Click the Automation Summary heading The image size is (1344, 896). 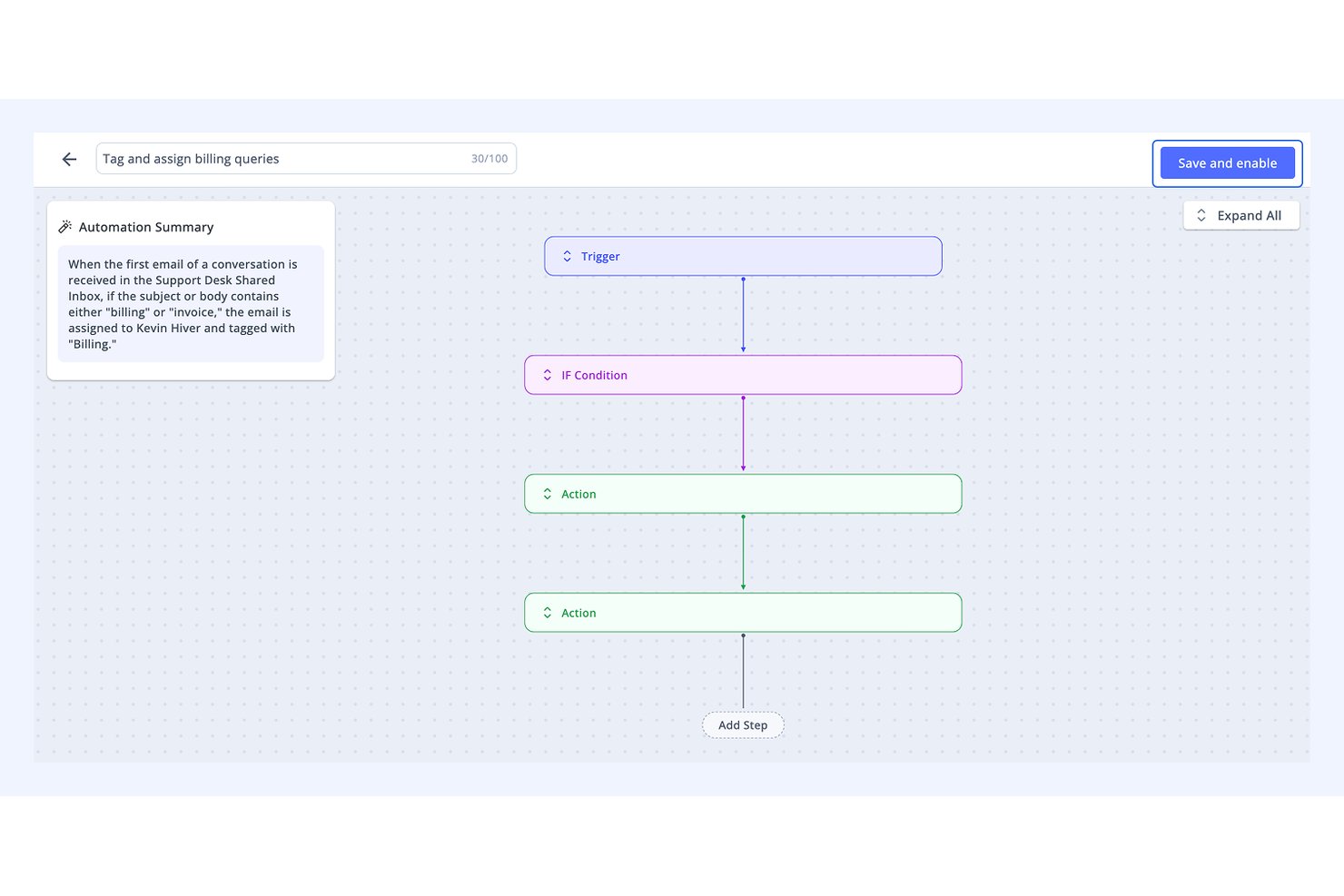pyautogui.click(x=146, y=227)
